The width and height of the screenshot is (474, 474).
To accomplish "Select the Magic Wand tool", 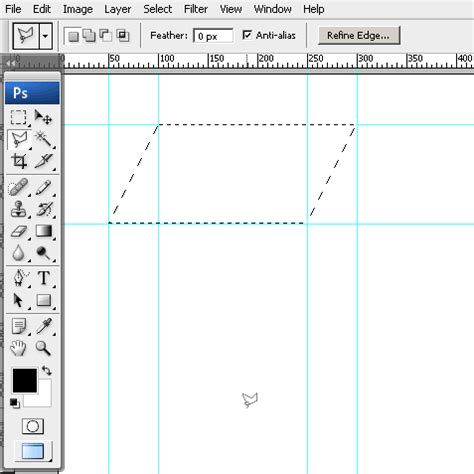I will coord(43,139).
